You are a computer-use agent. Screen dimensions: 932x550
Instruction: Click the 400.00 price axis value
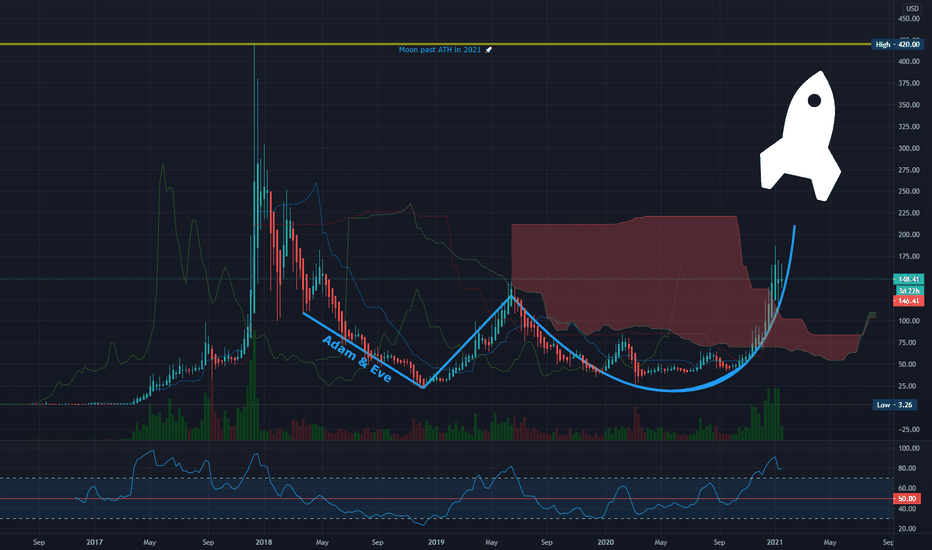[x=909, y=62]
